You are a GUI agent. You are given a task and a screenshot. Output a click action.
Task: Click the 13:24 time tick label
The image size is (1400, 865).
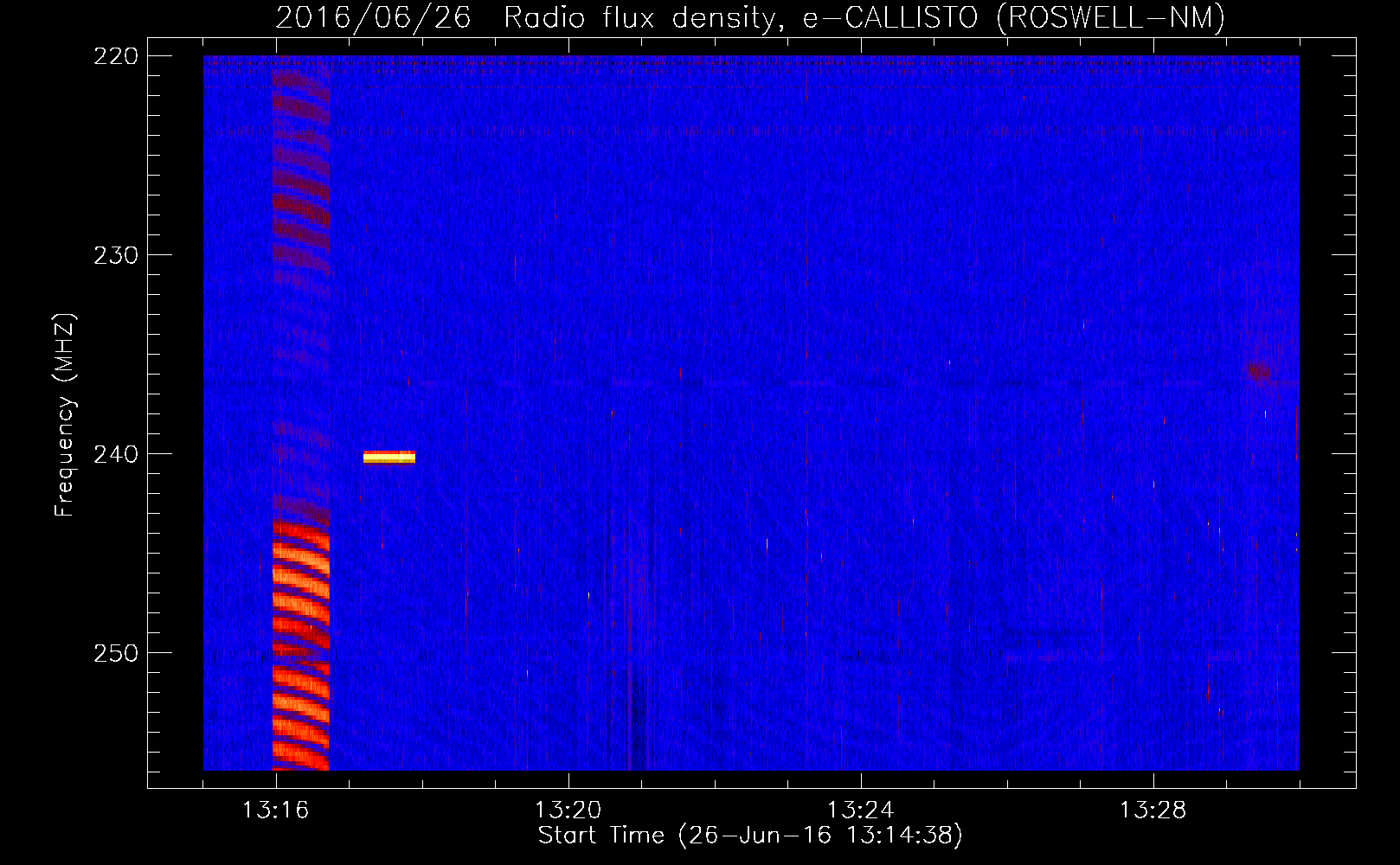(861, 811)
